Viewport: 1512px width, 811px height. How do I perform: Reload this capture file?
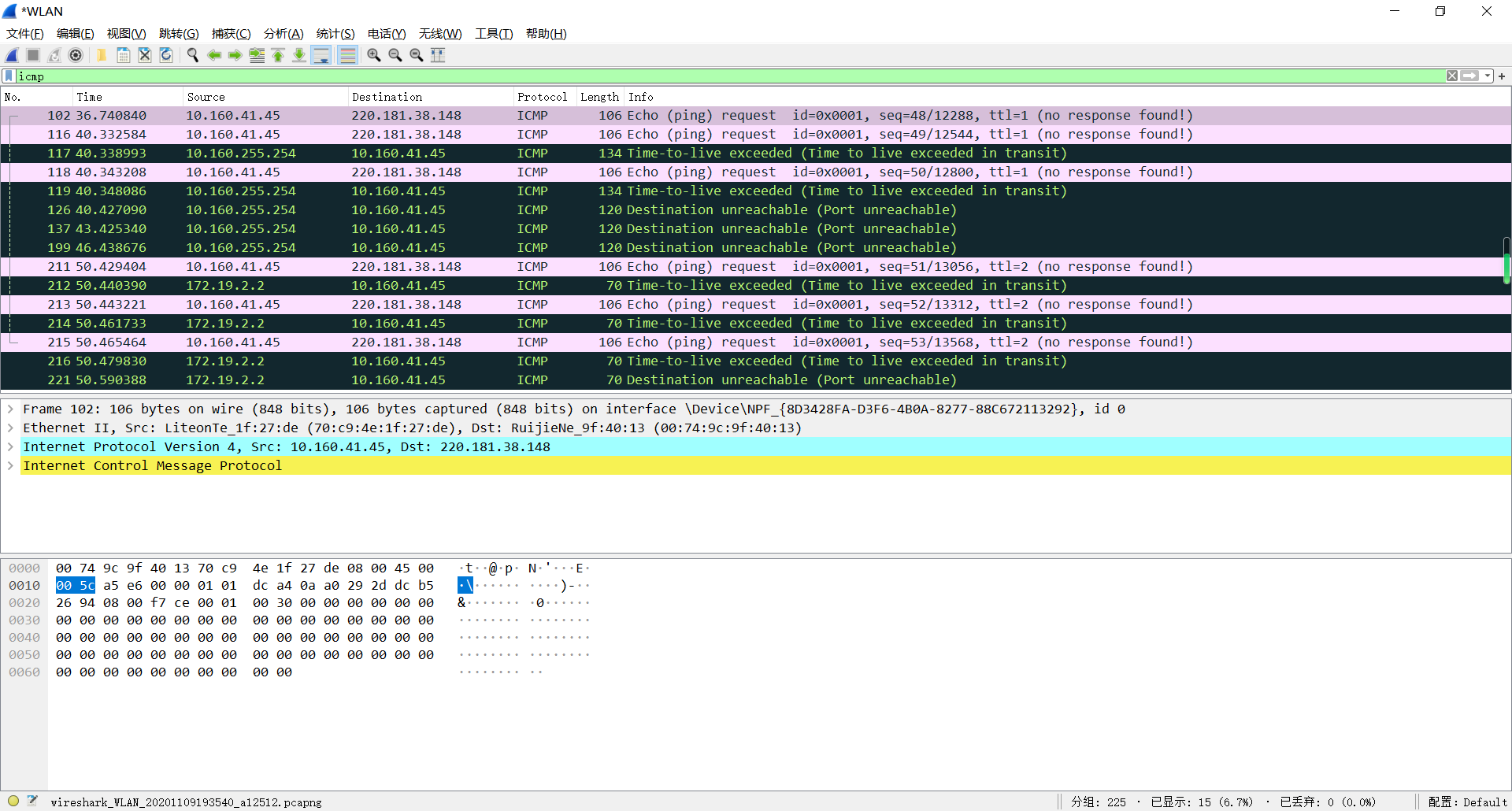(166, 55)
